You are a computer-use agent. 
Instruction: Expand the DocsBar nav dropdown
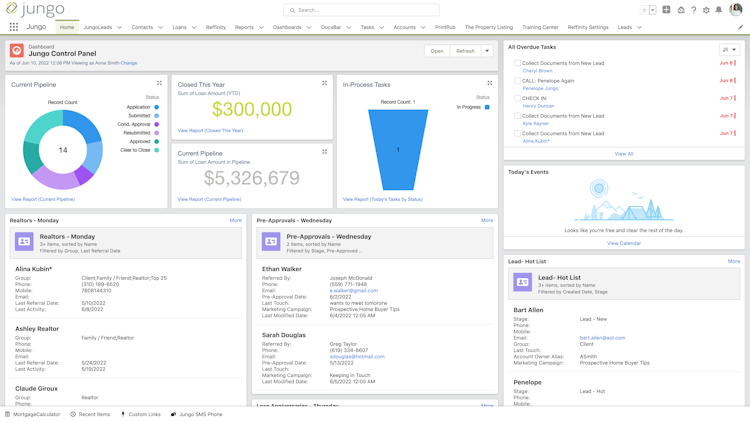pos(349,27)
